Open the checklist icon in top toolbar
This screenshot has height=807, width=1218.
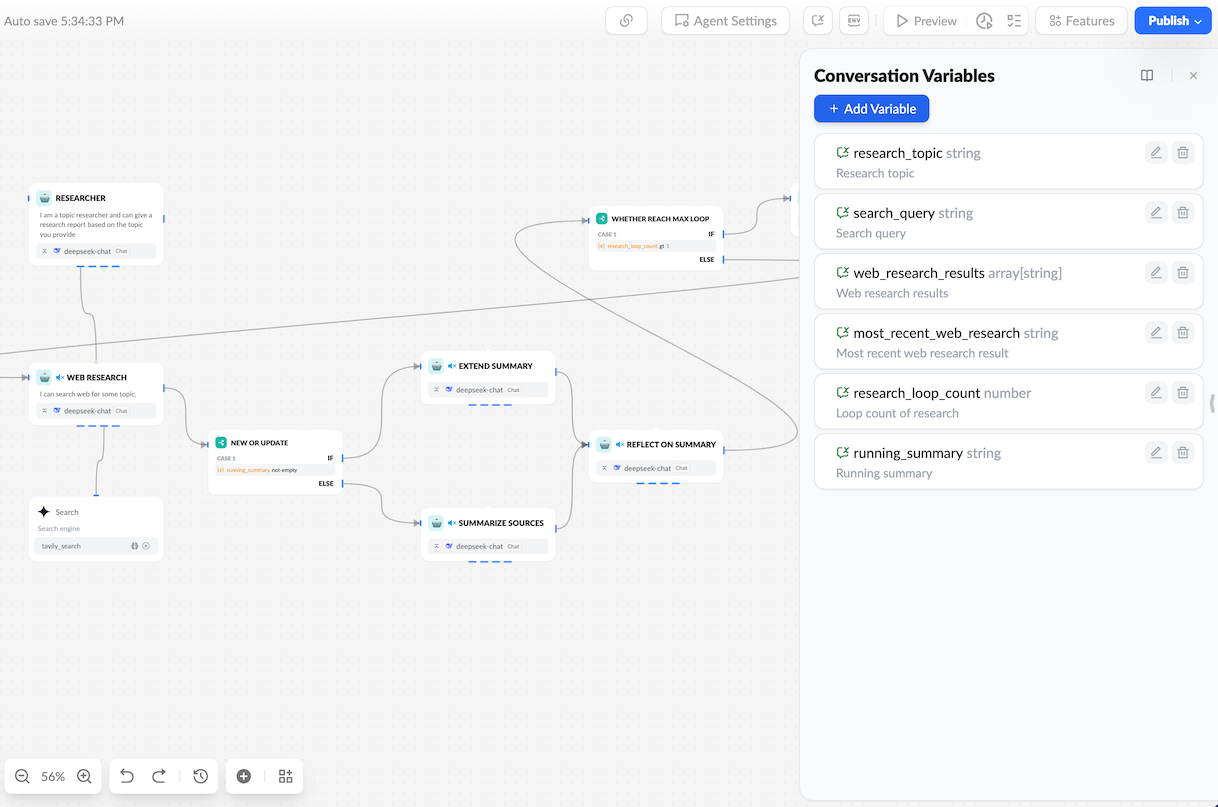[x=1014, y=21]
